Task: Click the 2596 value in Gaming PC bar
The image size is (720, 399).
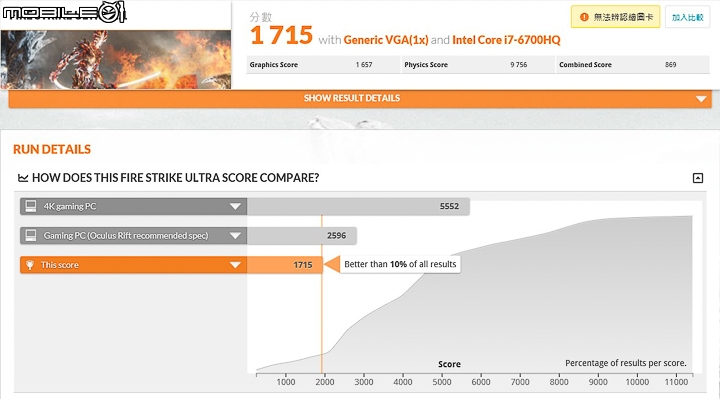Action: click(336, 236)
